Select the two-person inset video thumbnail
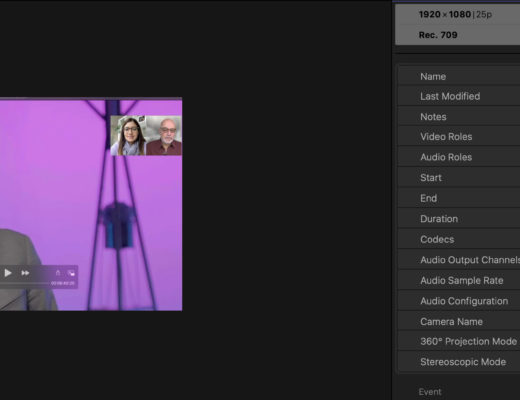520x400 pixels. pyautogui.click(x=146, y=135)
